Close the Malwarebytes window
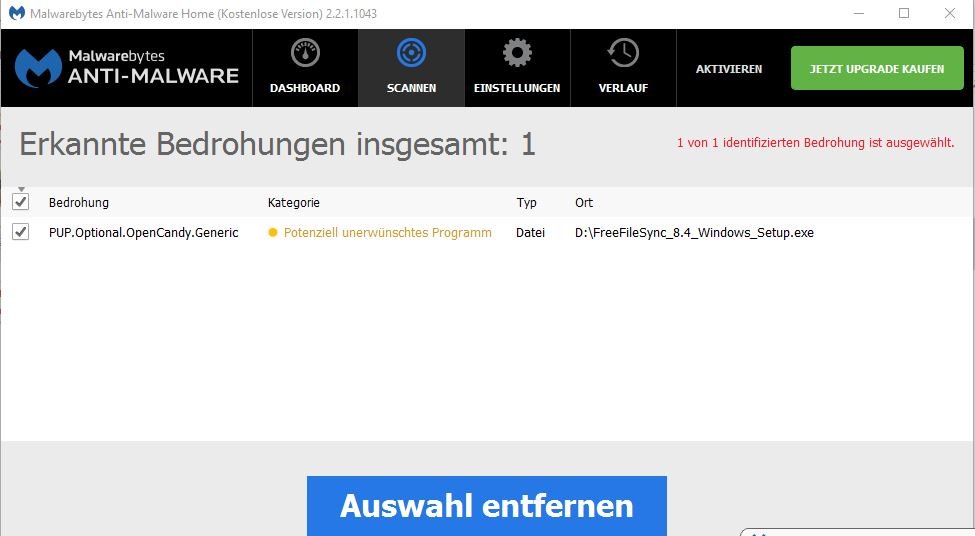Screen dimensions: 975x536 pyautogui.click(x=950, y=13)
